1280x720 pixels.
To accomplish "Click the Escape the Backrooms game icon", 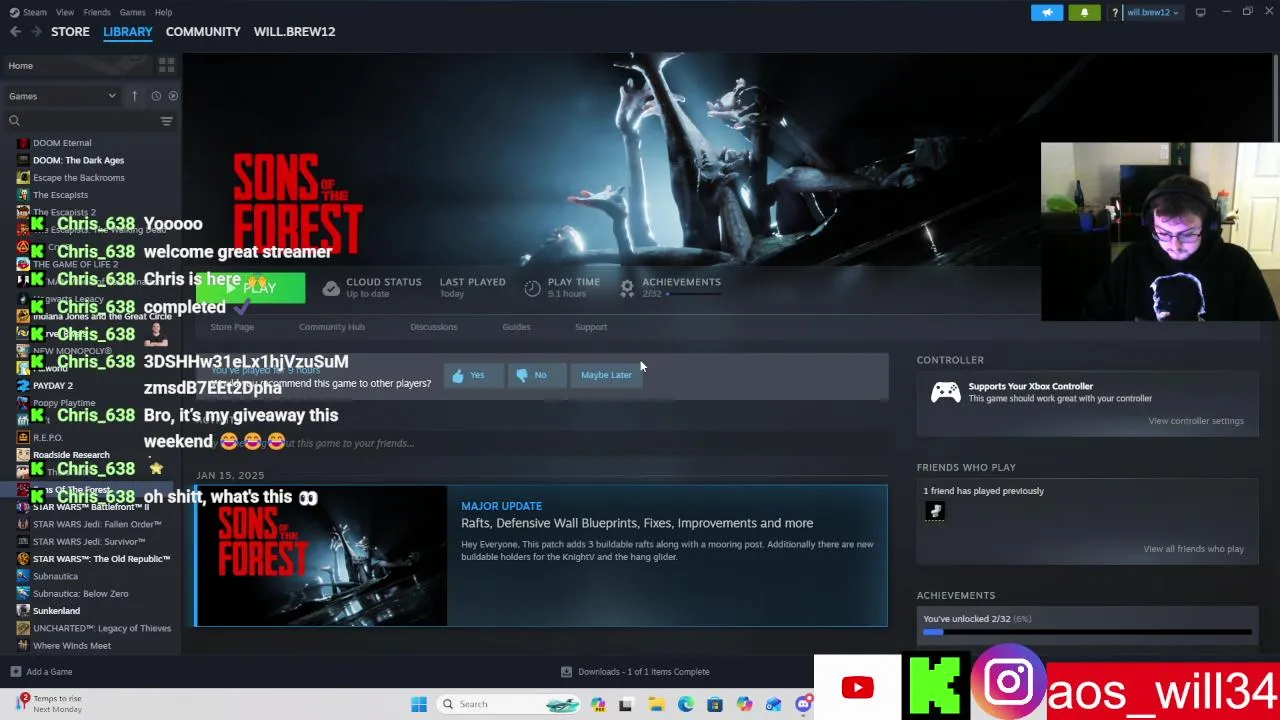I will (x=23, y=178).
